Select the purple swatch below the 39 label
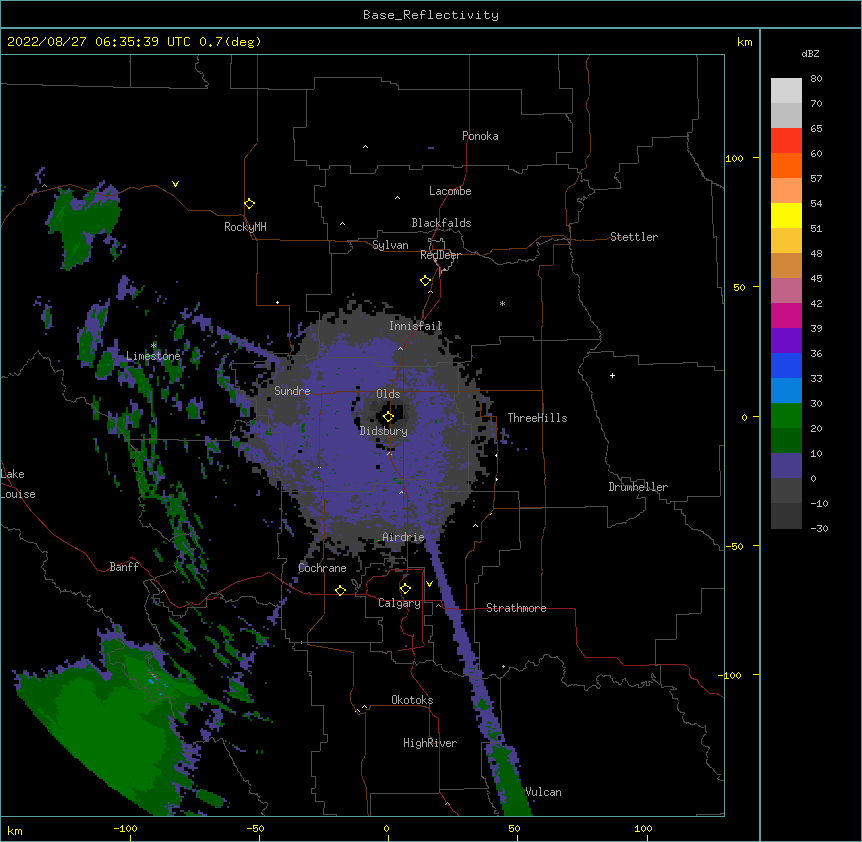This screenshot has height=842, width=862. coord(786,341)
